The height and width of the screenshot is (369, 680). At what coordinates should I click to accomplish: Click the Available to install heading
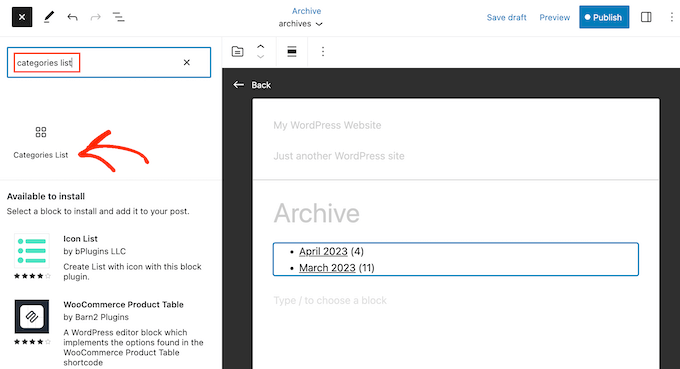coord(46,196)
